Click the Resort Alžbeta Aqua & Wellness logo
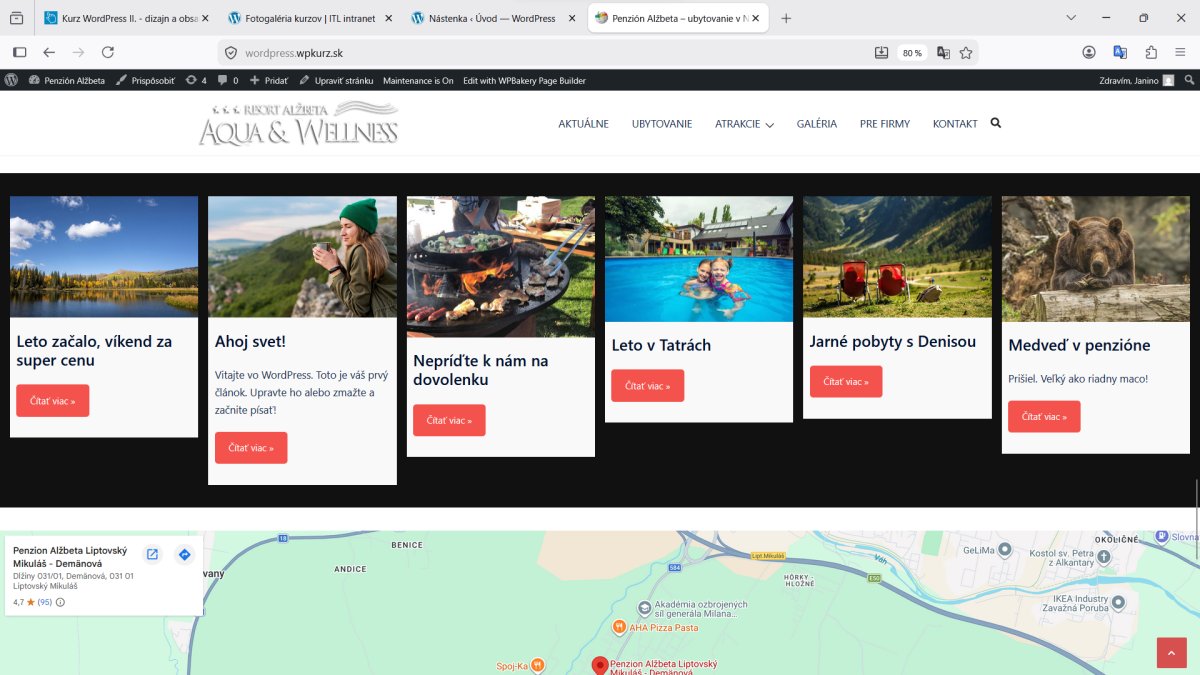1200x675 pixels. (299, 123)
